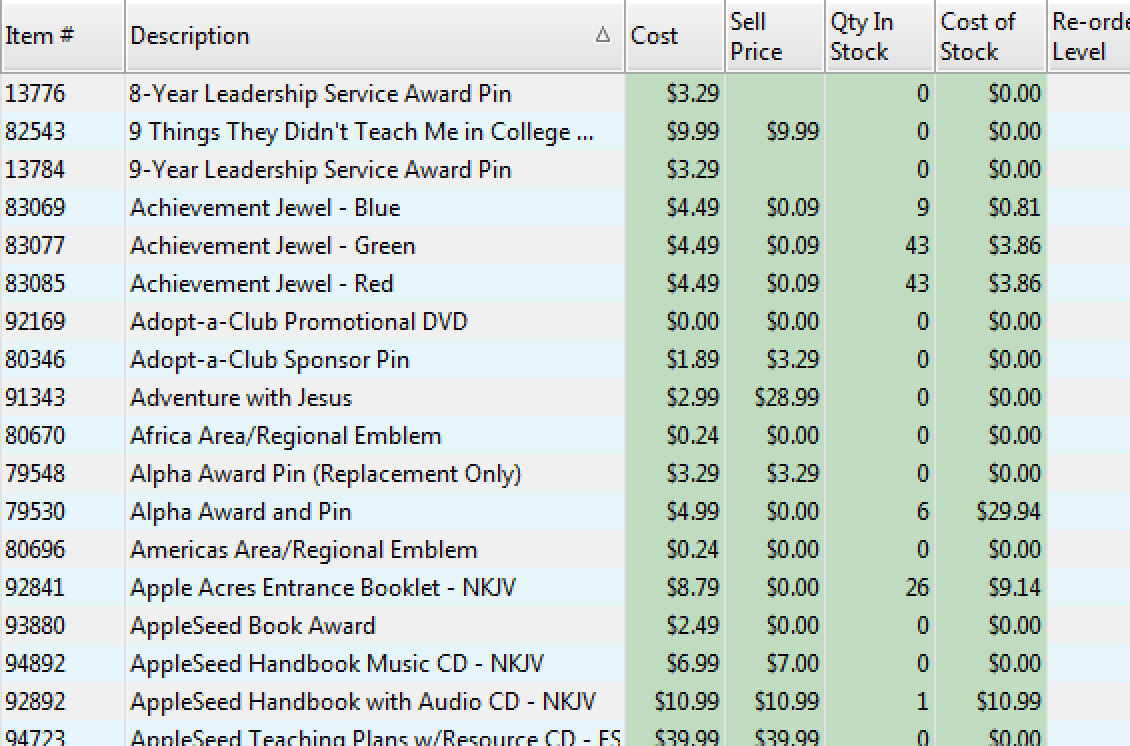Click the Achievement Jewel - Red description
Screen dimensions: 1130x746
pos(262,284)
